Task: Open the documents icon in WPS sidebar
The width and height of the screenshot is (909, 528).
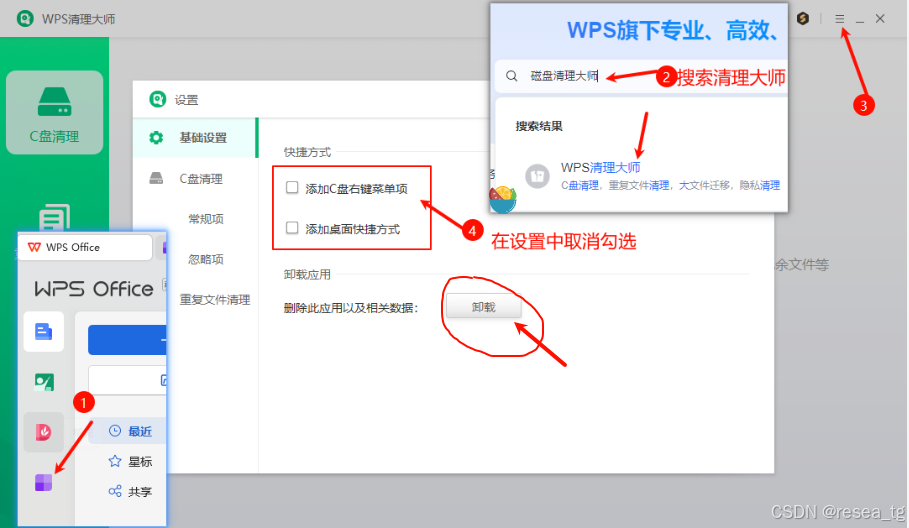Action: (x=43, y=332)
